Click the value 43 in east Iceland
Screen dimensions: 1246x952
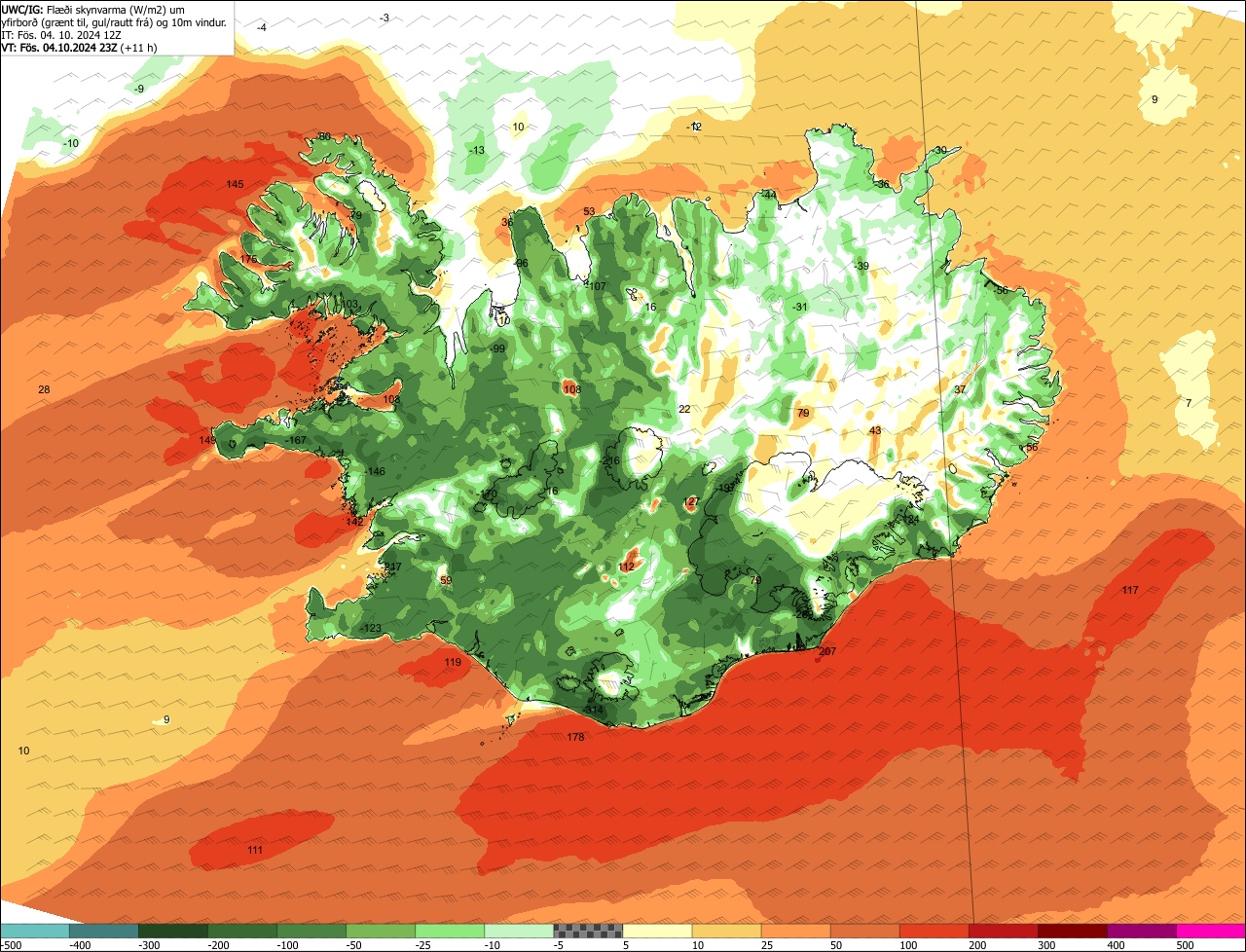[x=875, y=431]
